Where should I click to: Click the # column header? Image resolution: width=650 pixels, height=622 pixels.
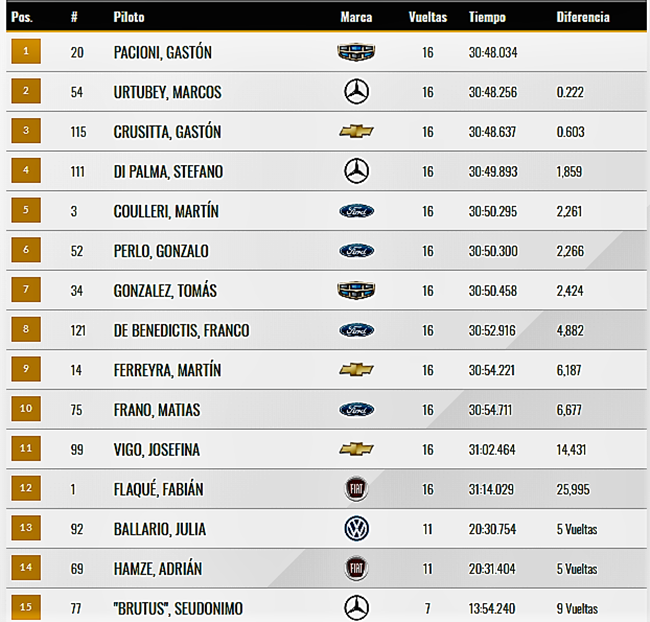click(74, 17)
